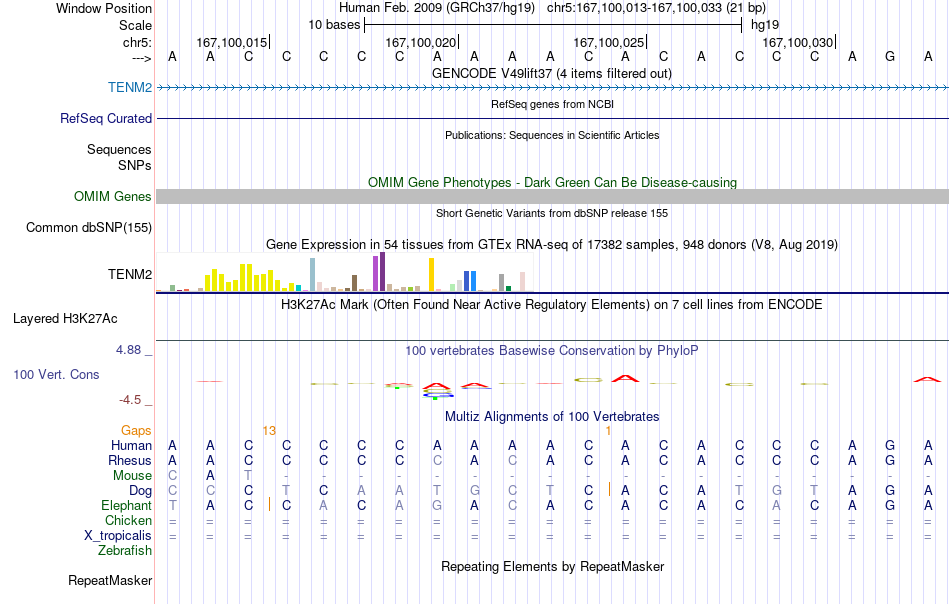Select the Elephant species row label
Viewport: 950px width, 604px height.
126,505
